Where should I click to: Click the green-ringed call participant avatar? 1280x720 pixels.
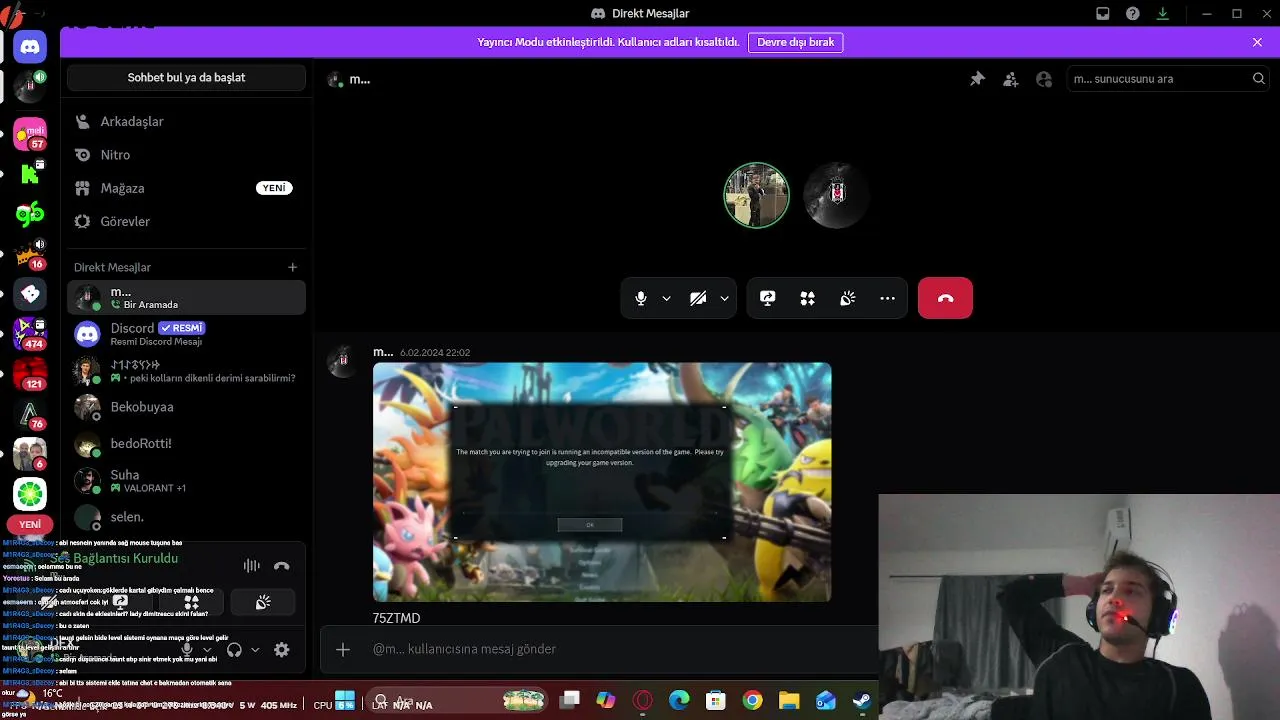click(756, 195)
